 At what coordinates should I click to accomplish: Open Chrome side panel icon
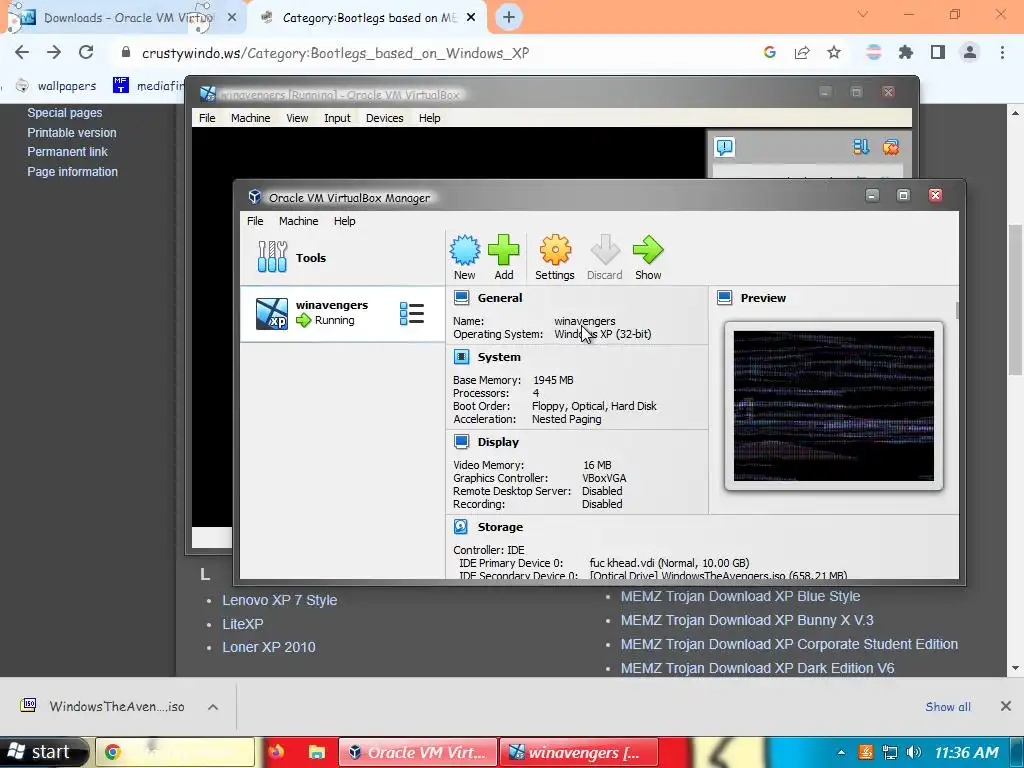pos(938,52)
